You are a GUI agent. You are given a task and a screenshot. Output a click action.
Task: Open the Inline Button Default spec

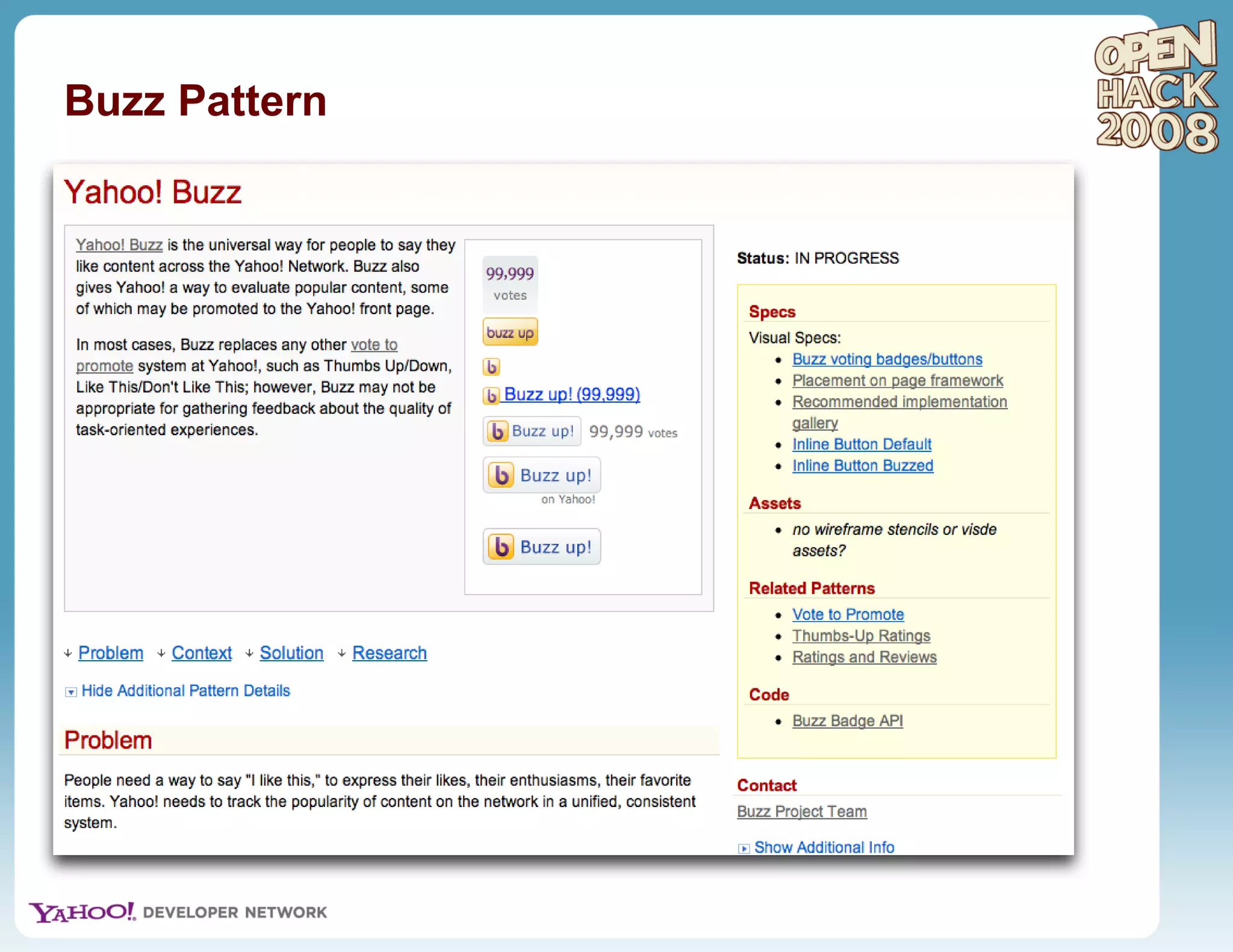pos(862,444)
